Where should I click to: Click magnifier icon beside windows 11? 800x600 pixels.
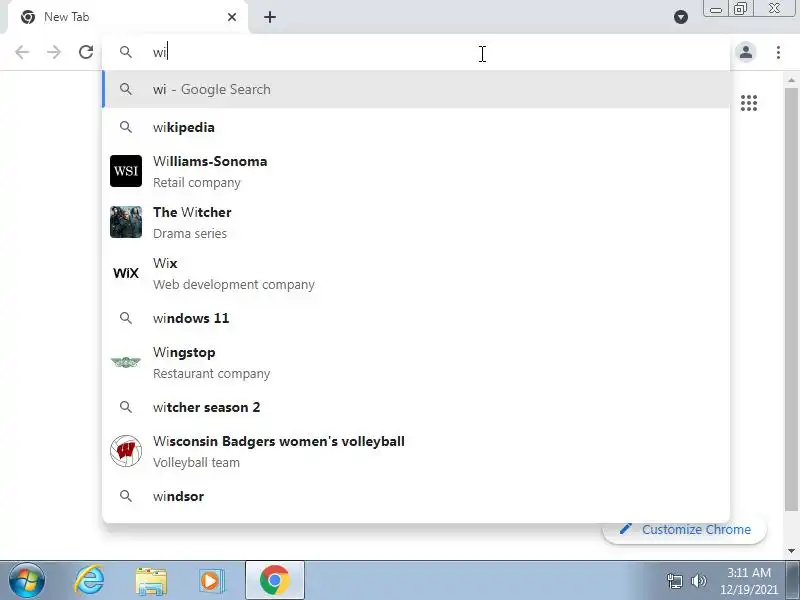pos(126,318)
